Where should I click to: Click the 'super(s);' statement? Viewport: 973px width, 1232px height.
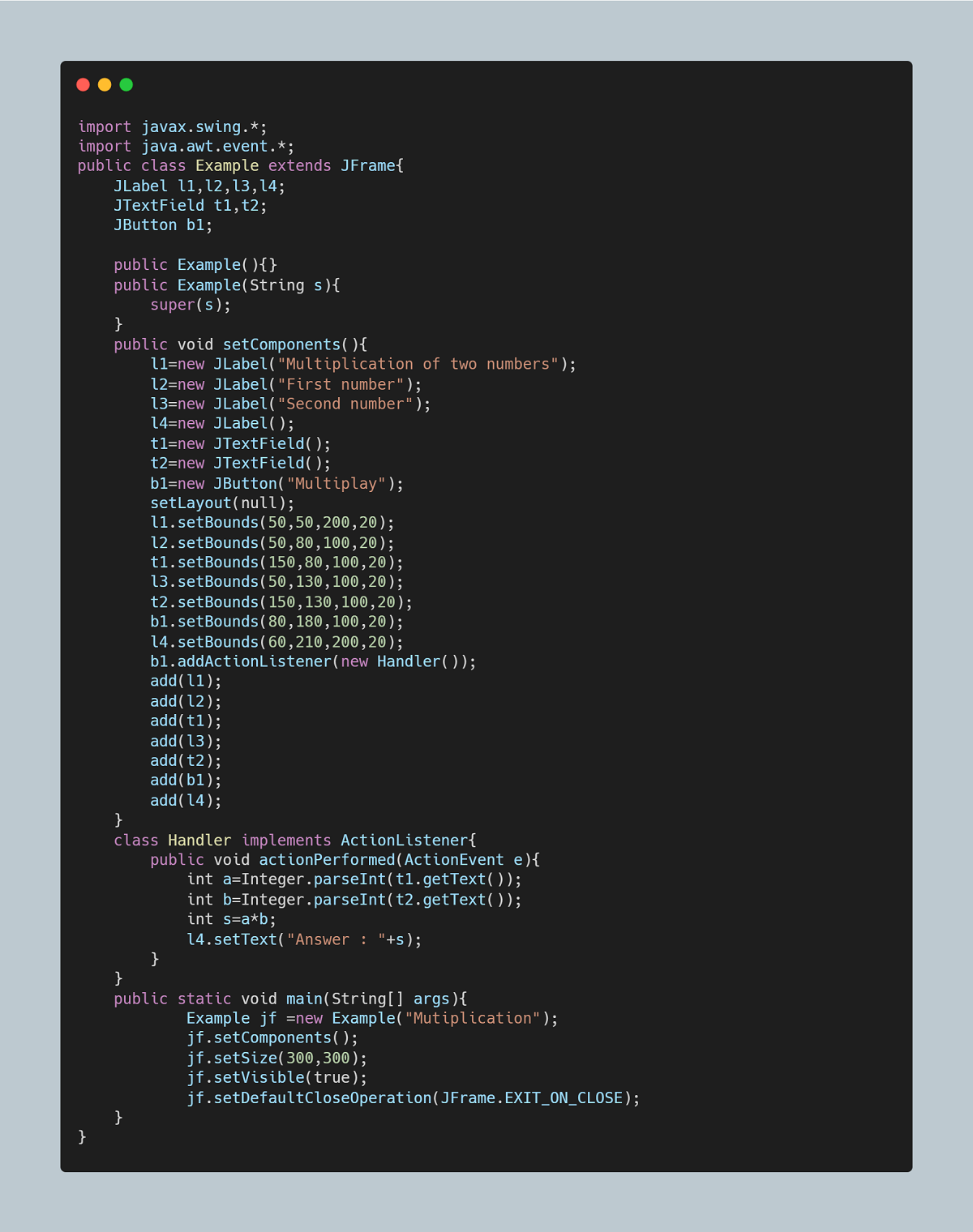click(191, 305)
